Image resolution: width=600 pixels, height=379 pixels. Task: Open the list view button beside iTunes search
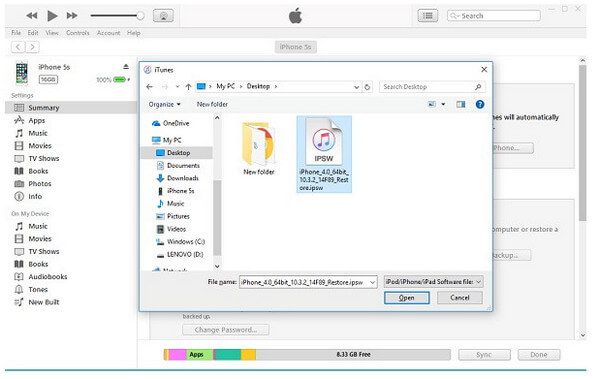coord(427,16)
